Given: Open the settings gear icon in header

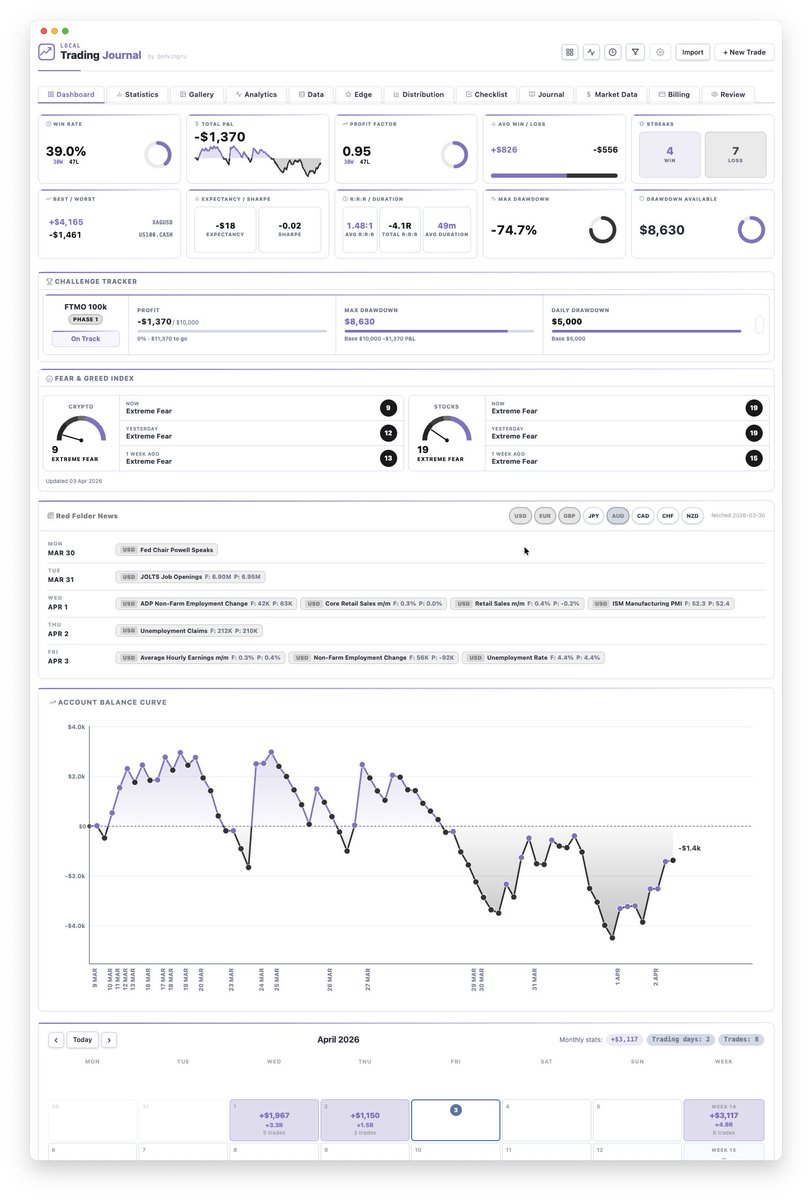Looking at the screenshot, I should pyautogui.click(x=660, y=52).
